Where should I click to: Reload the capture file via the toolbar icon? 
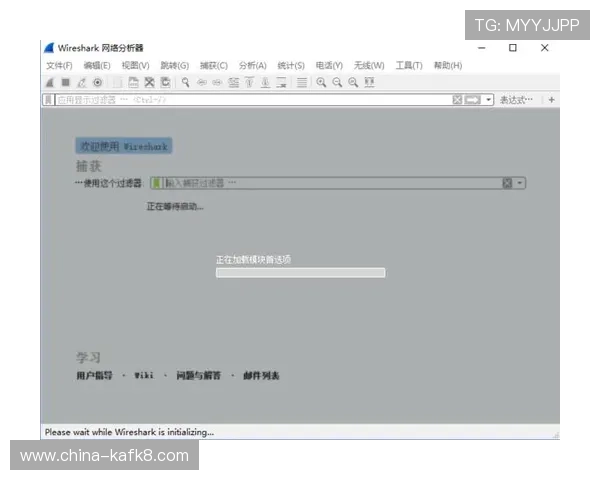pyautogui.click(x=165, y=82)
